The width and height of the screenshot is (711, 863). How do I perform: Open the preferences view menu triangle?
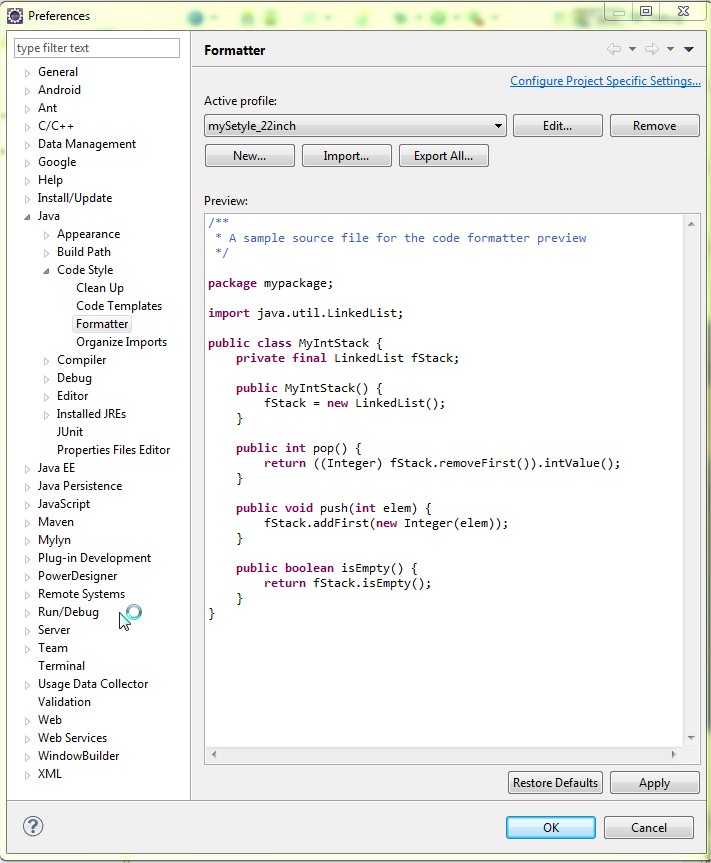pyautogui.click(x=688, y=49)
